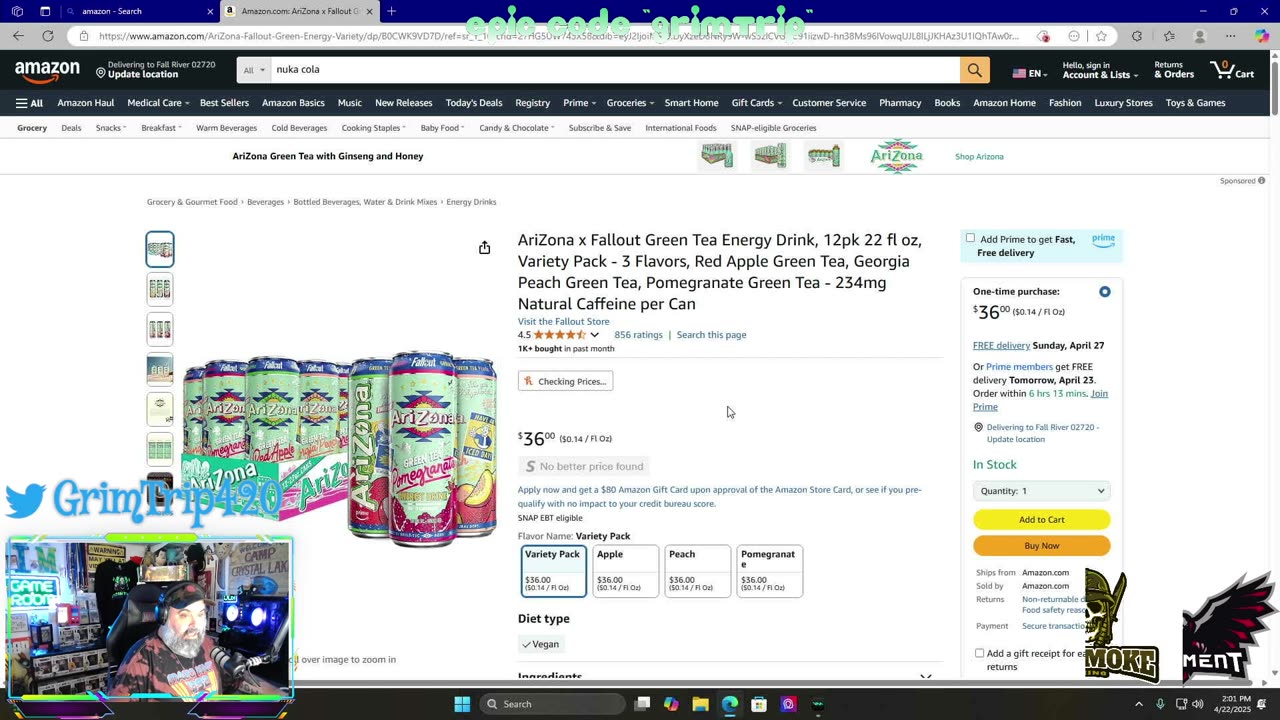Open Customer Service menu item
Viewport: 1280px width, 720px height.
(829, 103)
